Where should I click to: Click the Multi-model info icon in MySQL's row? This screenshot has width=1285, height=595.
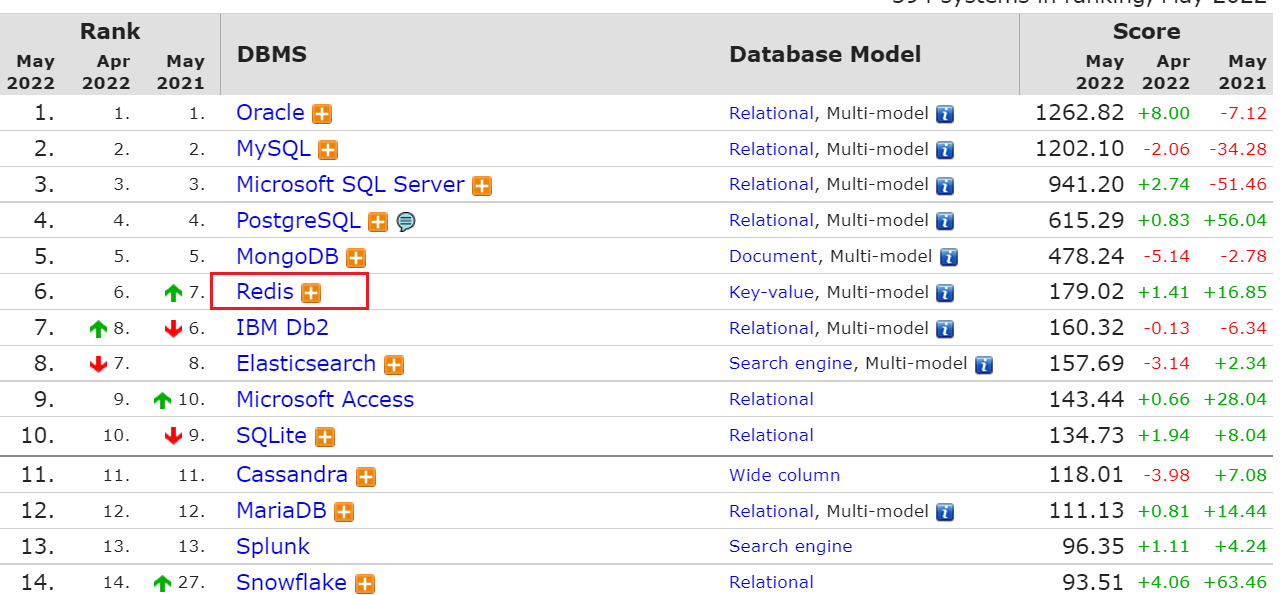[x=945, y=150]
